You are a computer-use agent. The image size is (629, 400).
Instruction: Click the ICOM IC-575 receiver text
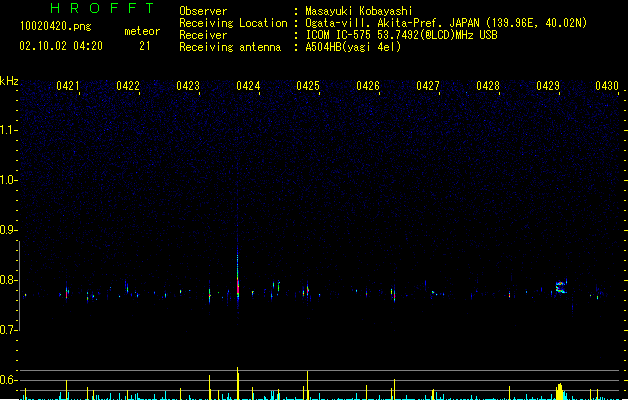tap(401, 35)
